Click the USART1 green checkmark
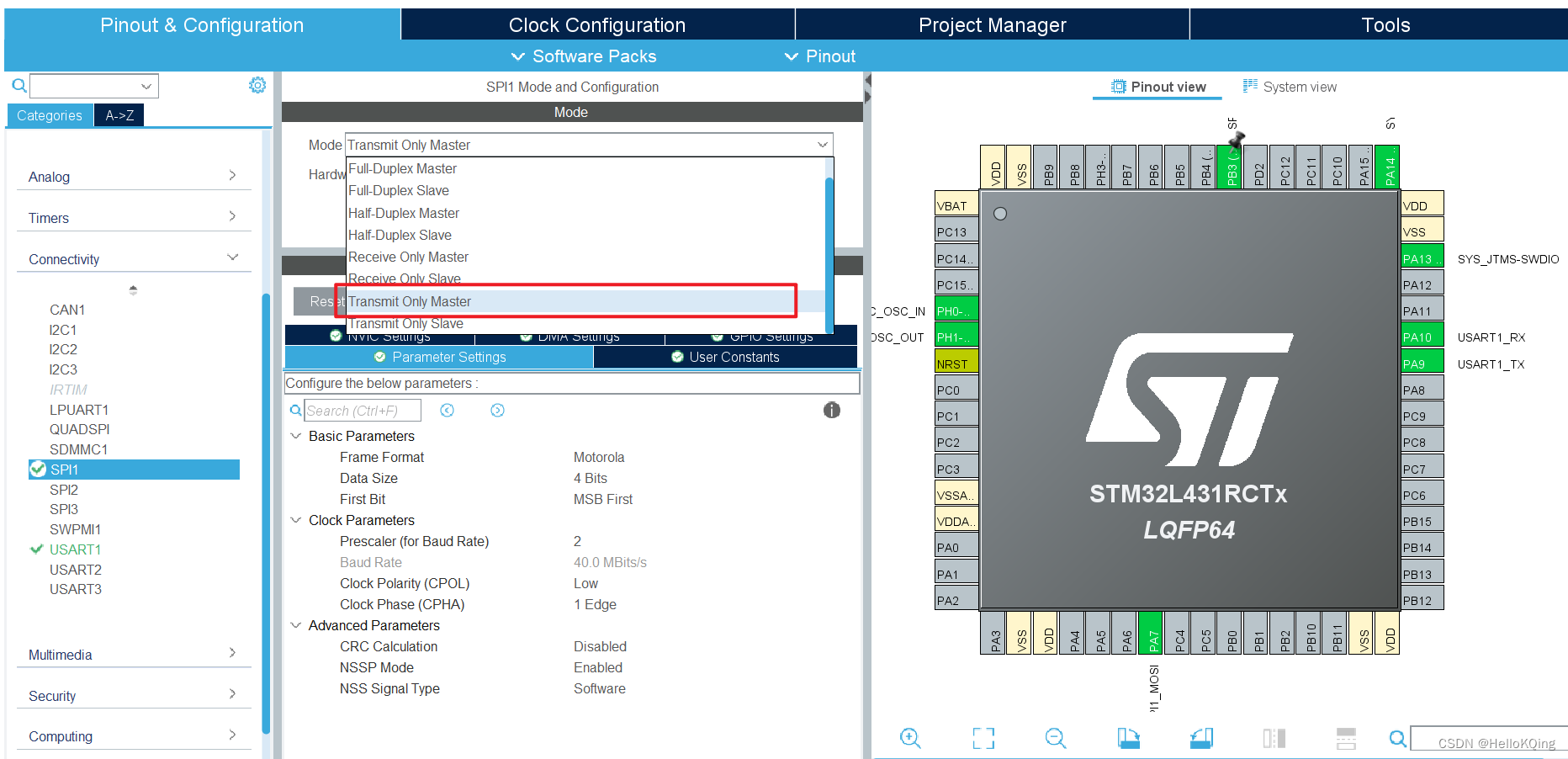The image size is (1568, 759). pyautogui.click(x=36, y=549)
